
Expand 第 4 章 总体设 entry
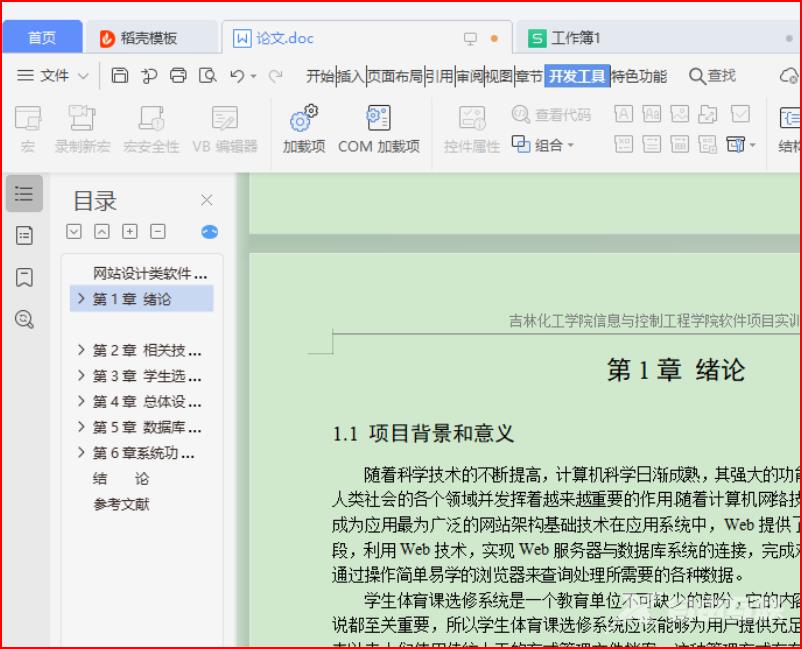pyautogui.click(x=81, y=401)
